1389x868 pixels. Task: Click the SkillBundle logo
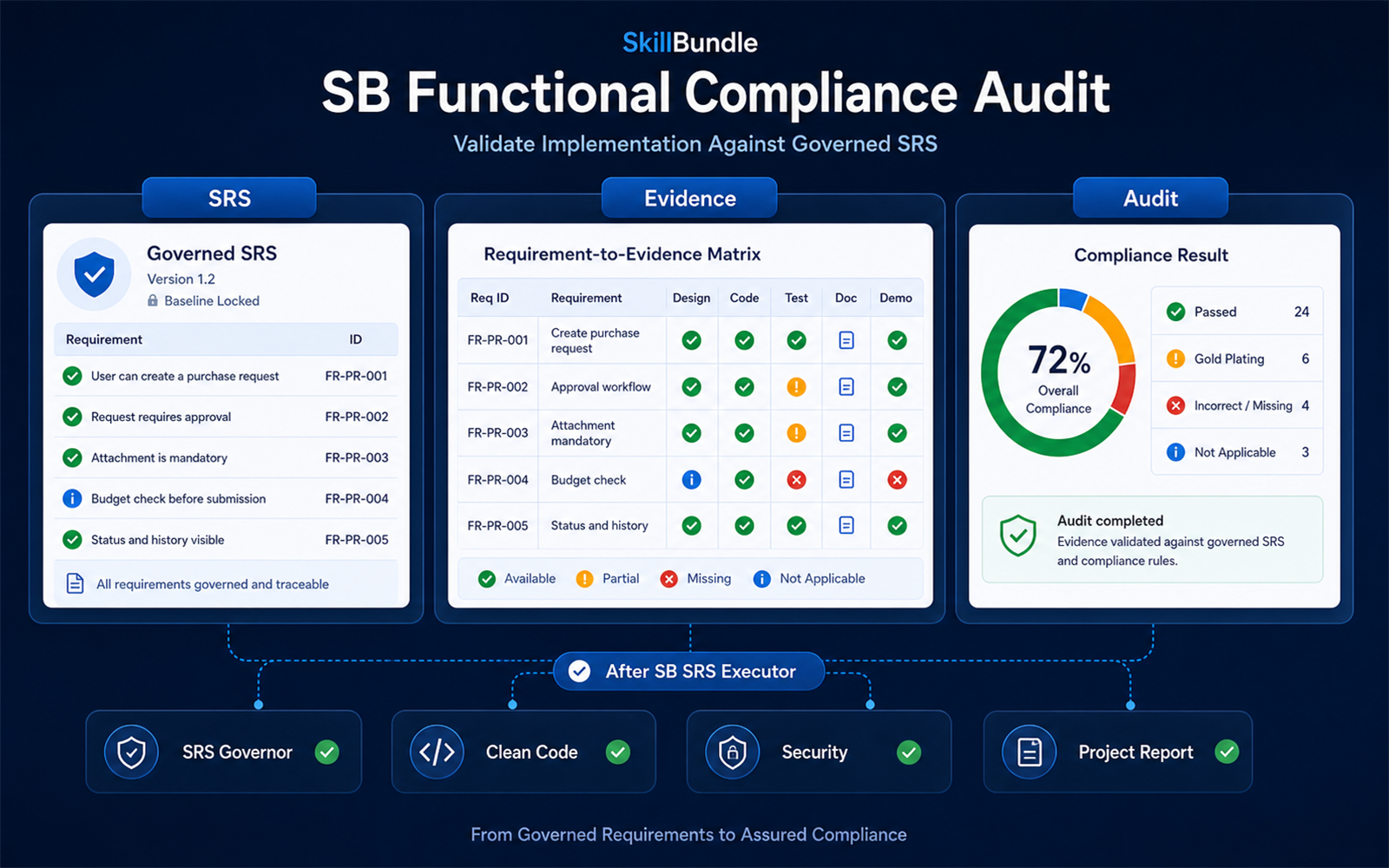click(690, 43)
